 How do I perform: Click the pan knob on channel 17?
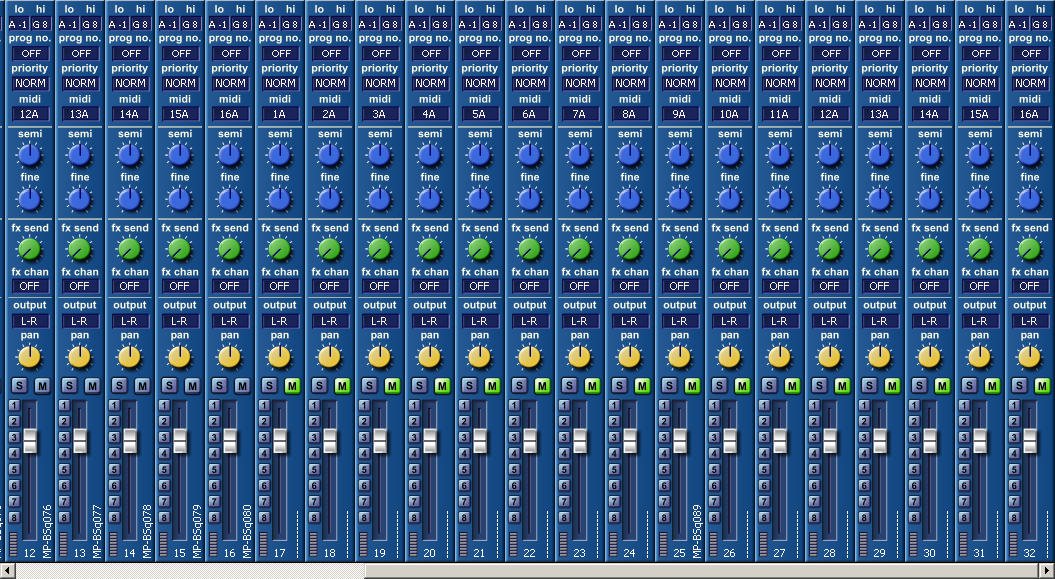point(279,357)
